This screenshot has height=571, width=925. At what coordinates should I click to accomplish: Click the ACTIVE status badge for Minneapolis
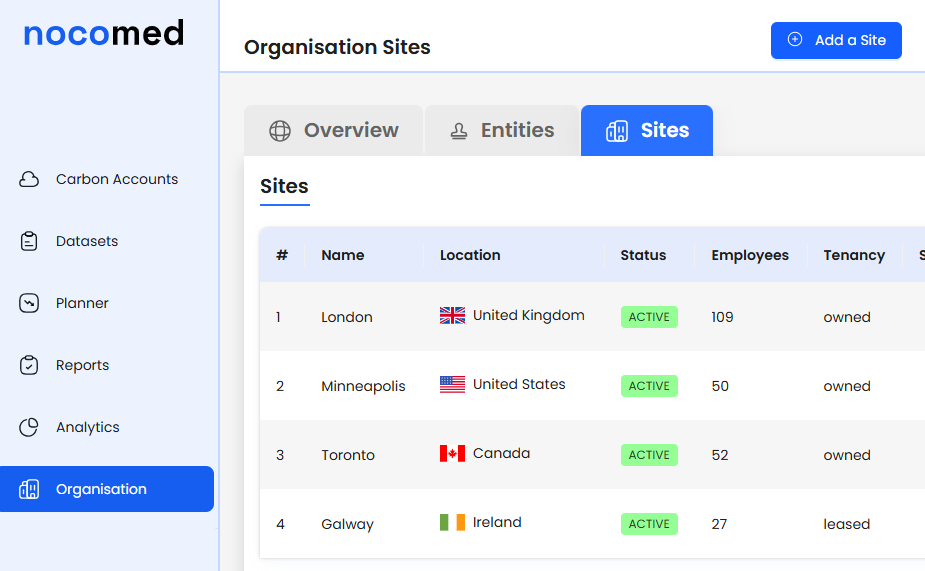pyautogui.click(x=649, y=386)
